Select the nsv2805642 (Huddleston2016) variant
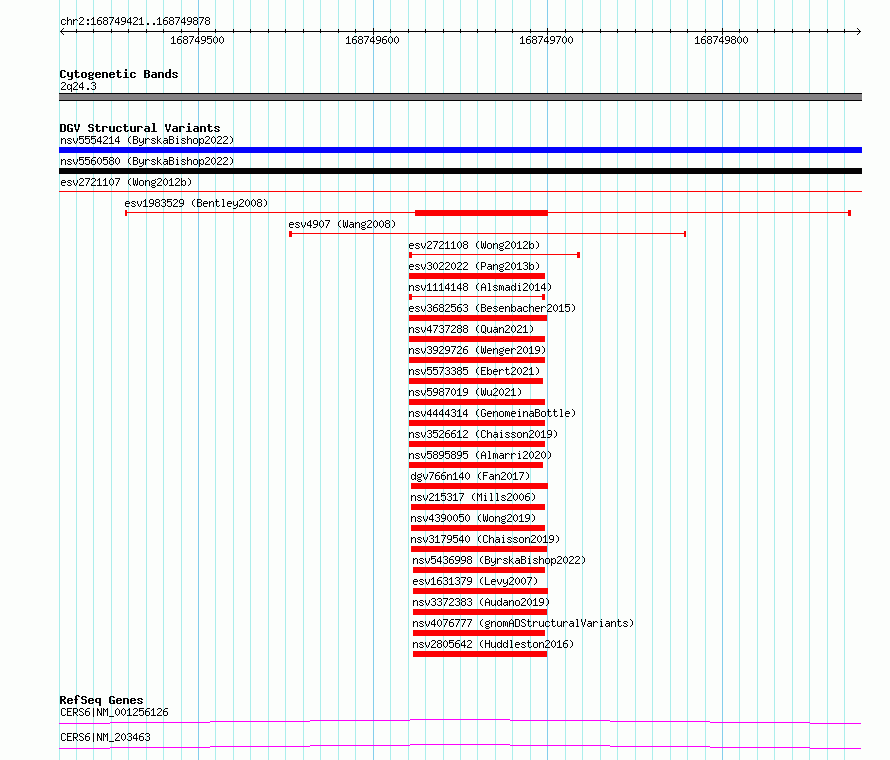The height and width of the screenshot is (760, 890). 493,644
